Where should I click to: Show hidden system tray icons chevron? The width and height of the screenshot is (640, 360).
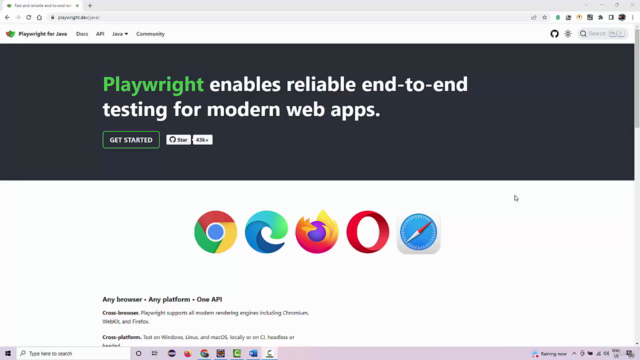pos(574,353)
